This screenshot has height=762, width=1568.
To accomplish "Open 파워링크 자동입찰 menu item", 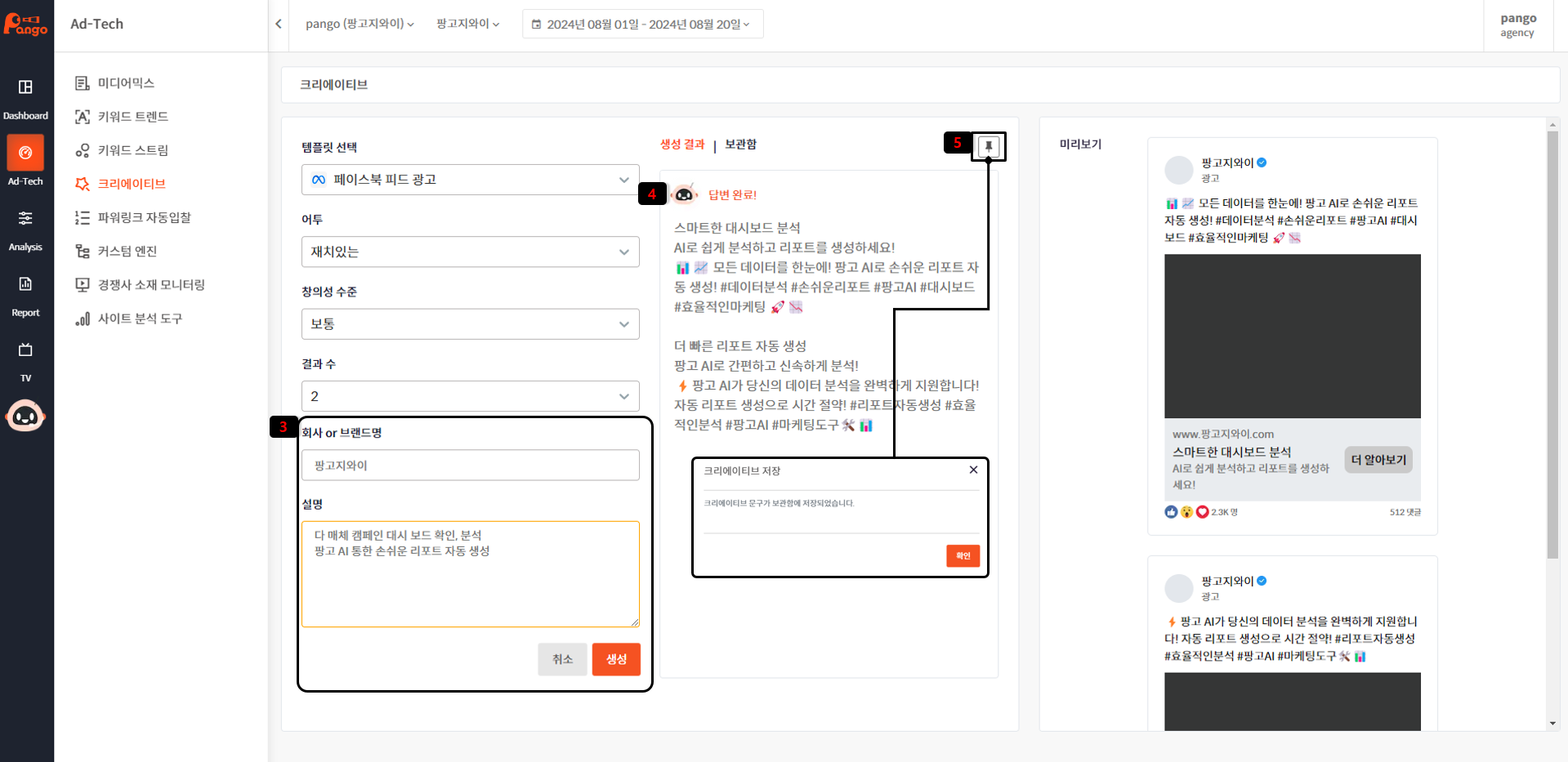I will pos(145,217).
